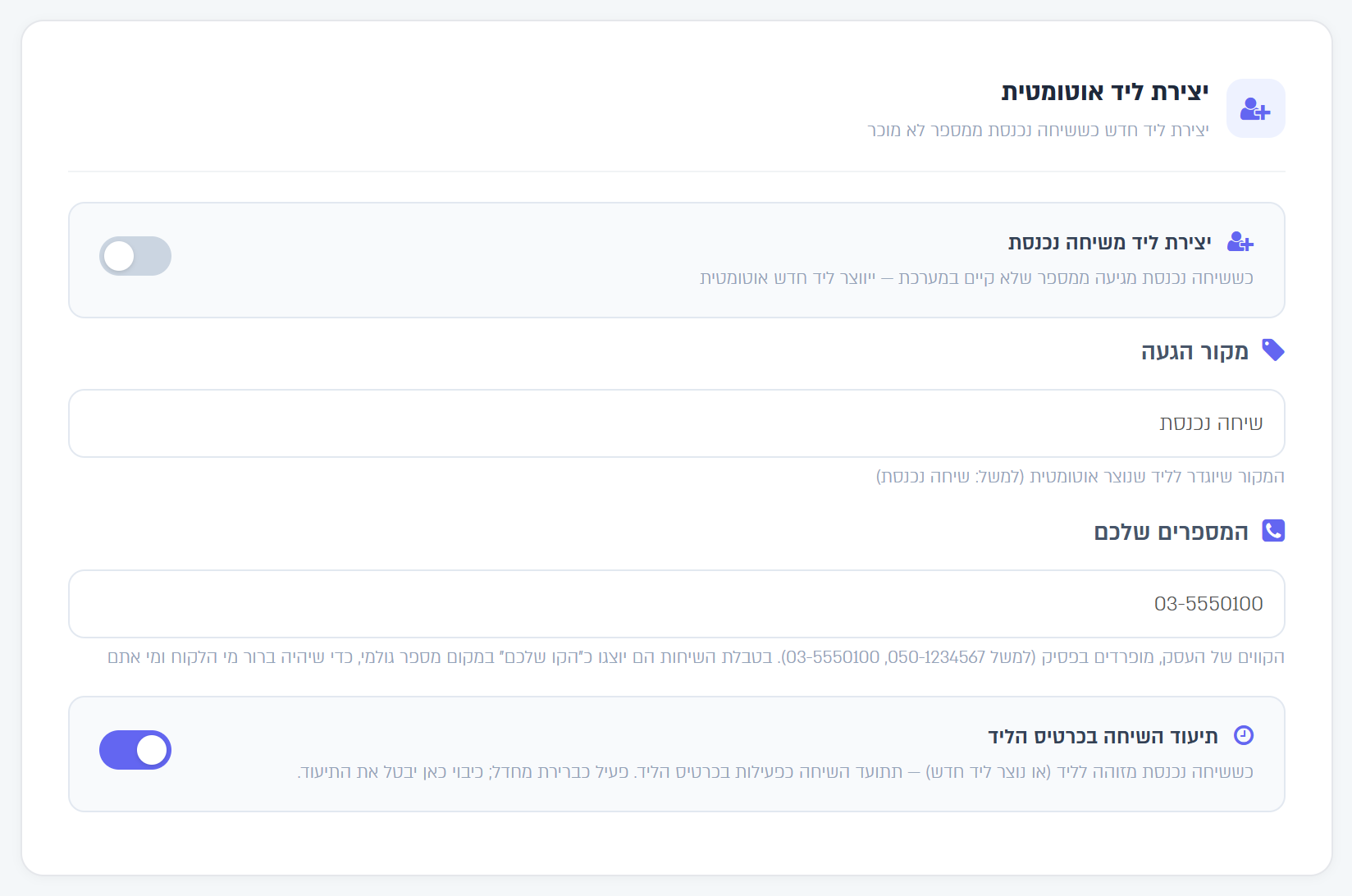Click the label המספרים שלכם

(1172, 532)
